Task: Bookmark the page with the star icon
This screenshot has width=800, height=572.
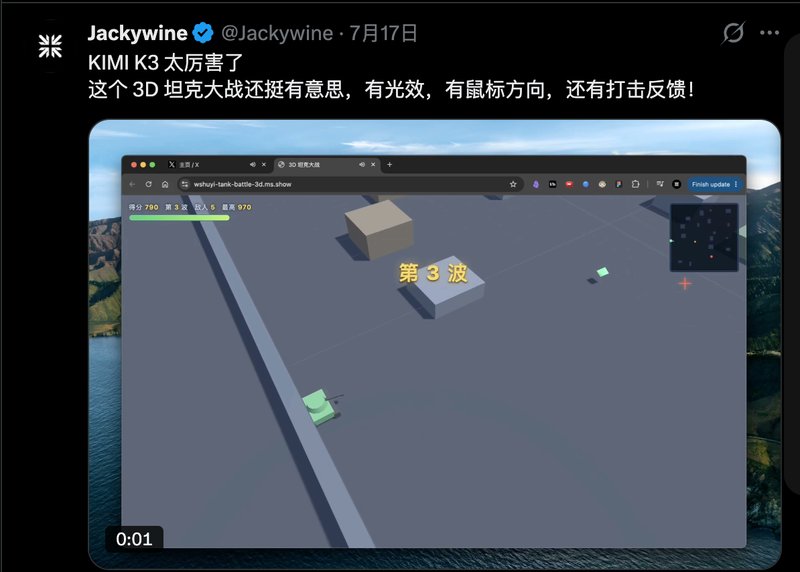Action: [x=513, y=184]
